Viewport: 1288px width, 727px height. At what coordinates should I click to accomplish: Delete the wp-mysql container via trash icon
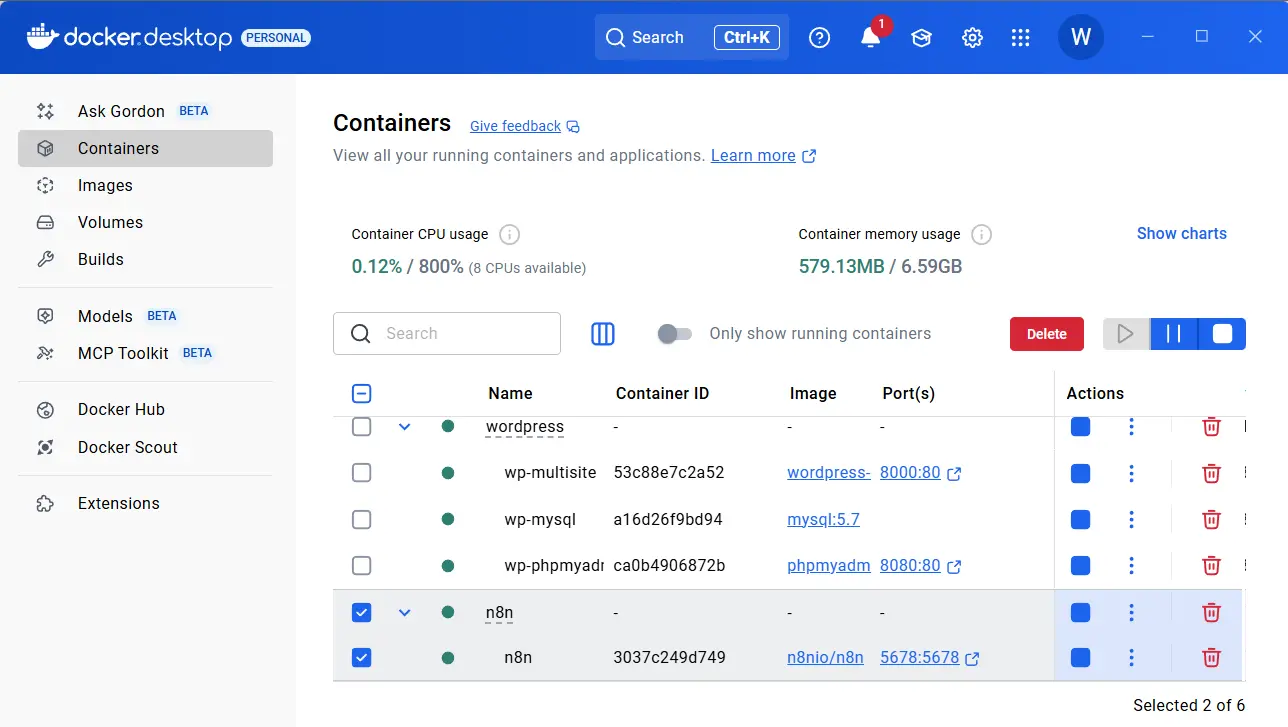tap(1211, 520)
